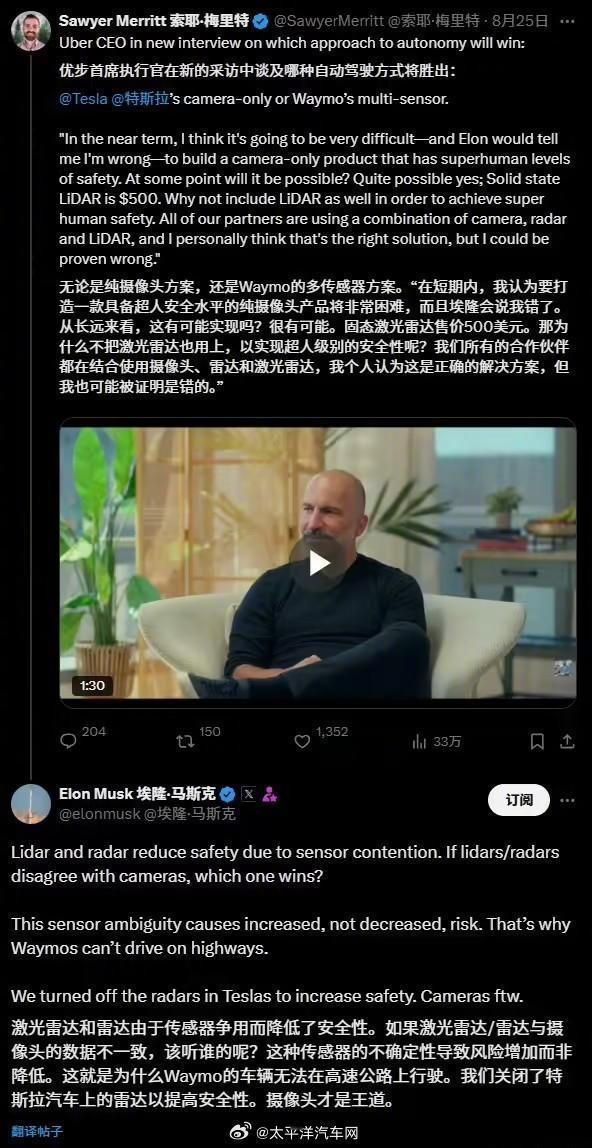The width and height of the screenshot is (592, 1148).
Task: Click Elon Musk's blue verified checkmark
Action: pyautogui.click(x=228, y=794)
